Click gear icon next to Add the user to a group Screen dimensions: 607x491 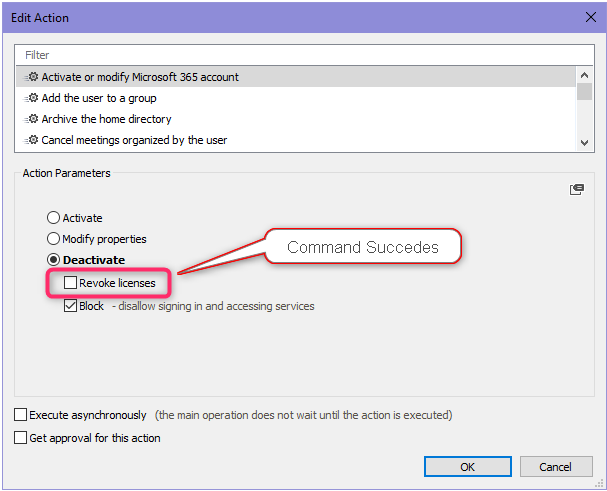coord(32,98)
